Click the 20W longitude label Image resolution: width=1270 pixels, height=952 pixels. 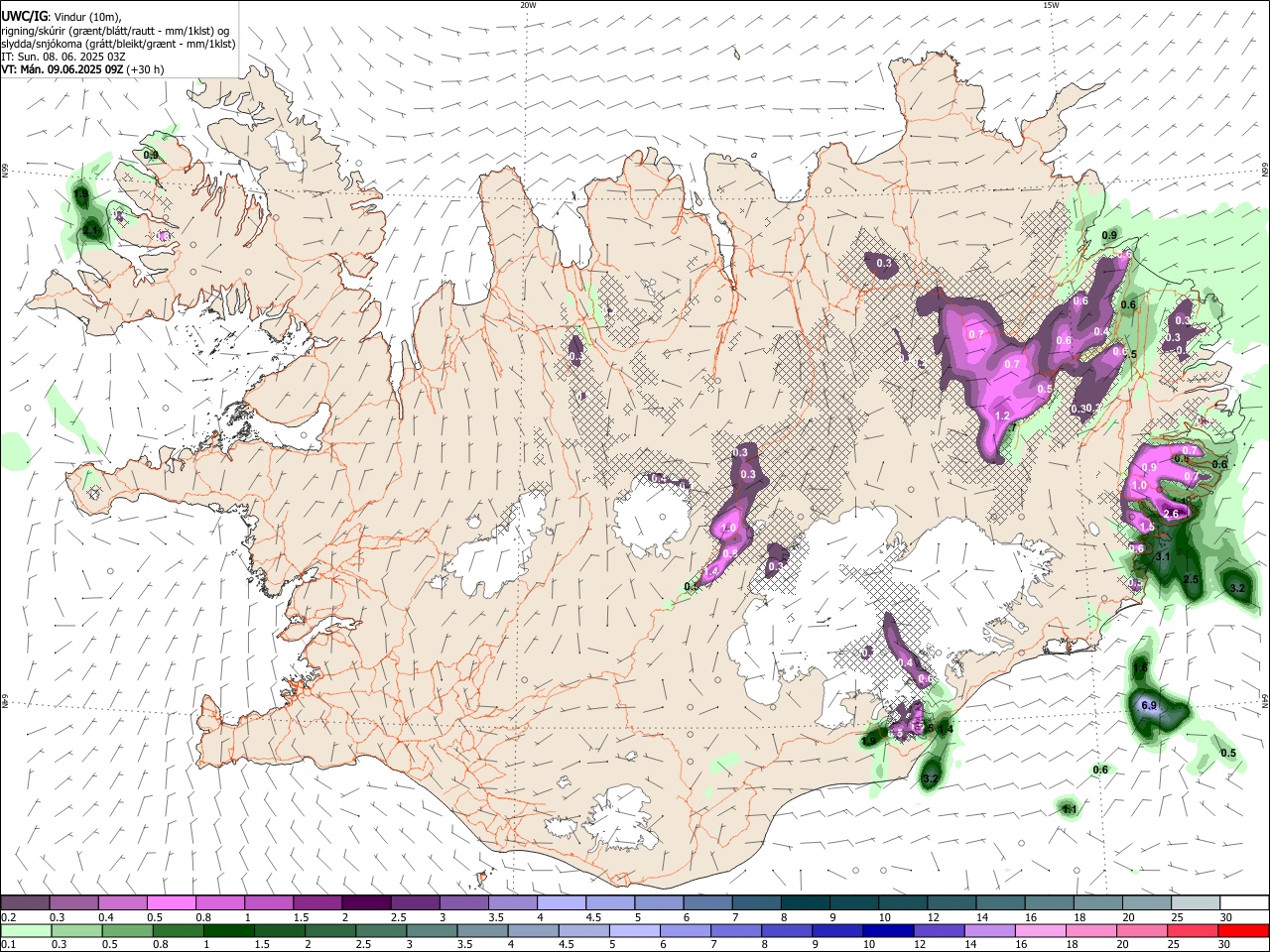[x=528, y=5]
